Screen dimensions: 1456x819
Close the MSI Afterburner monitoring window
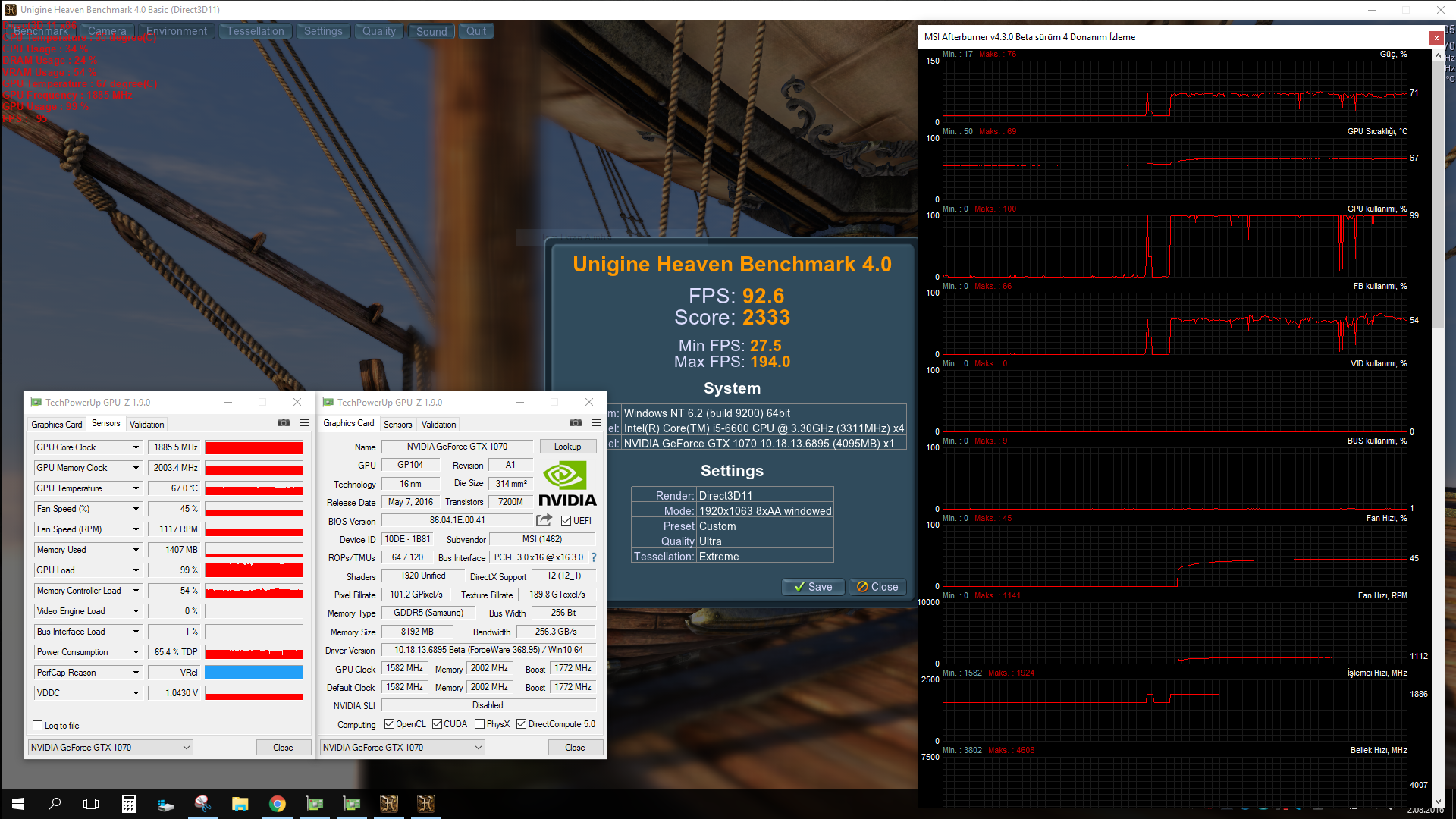1436,38
